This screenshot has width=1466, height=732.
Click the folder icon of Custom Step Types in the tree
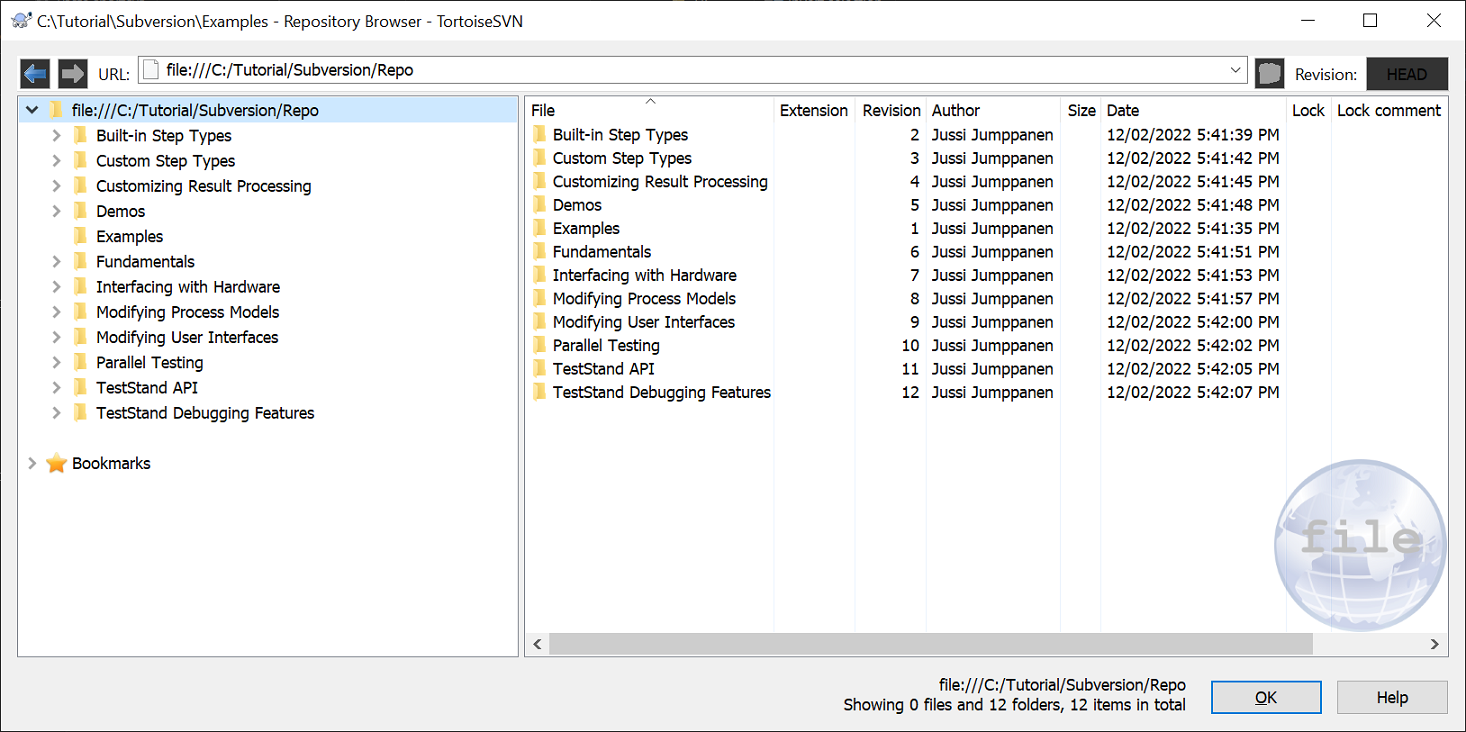click(81, 160)
